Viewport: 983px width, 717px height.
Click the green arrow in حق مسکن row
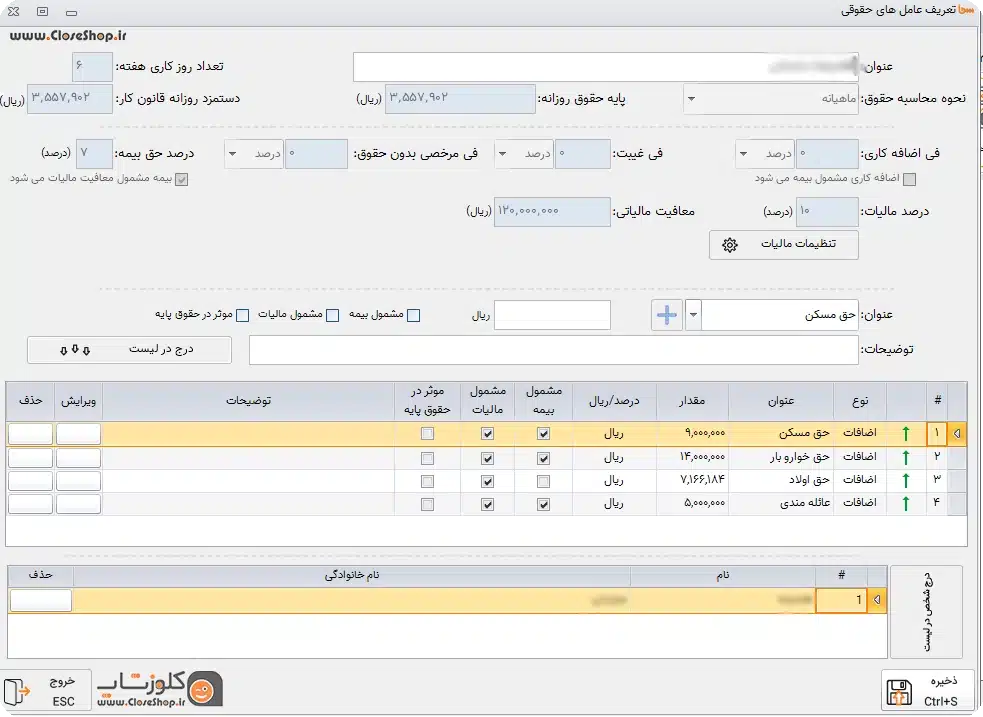905,433
